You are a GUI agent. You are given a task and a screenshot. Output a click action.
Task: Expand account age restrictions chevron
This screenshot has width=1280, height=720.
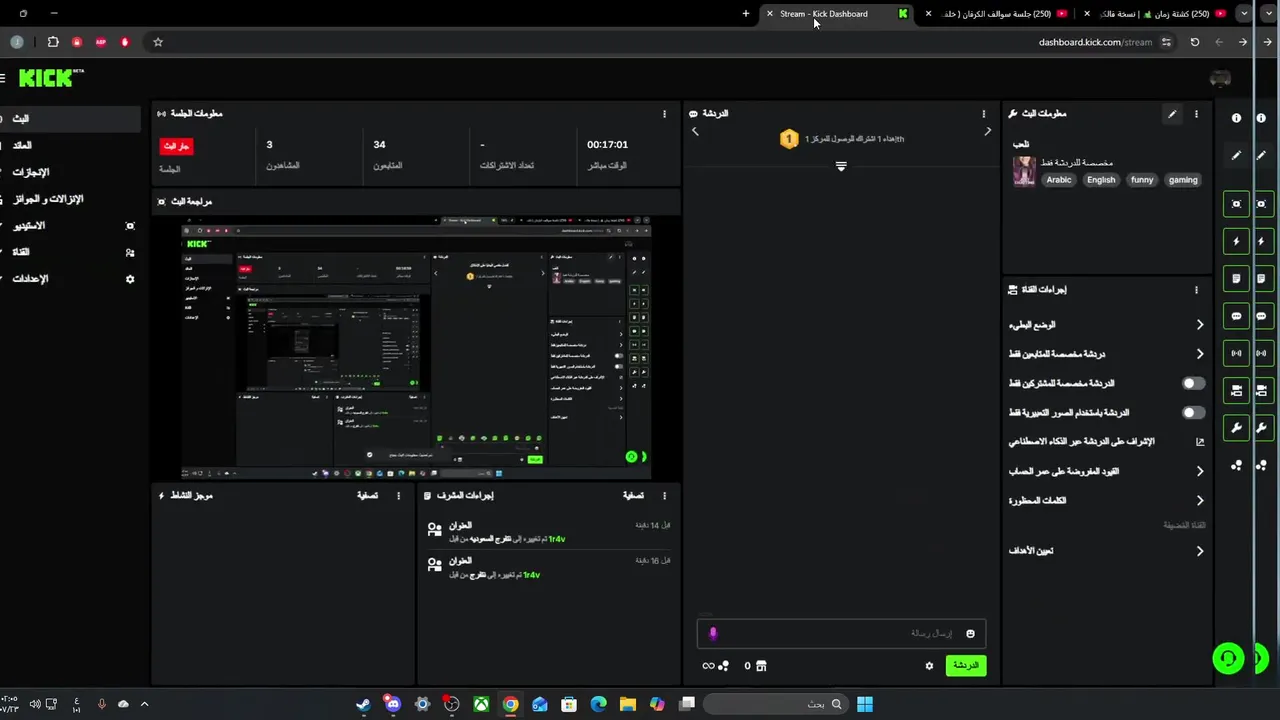(x=1200, y=471)
